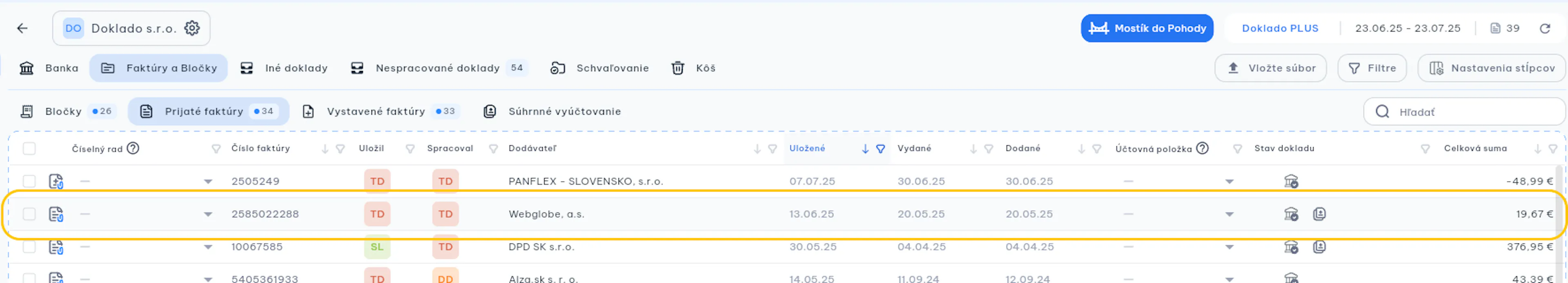The height and width of the screenshot is (283, 1568).
Task: Open help for Číselný rad column
Action: pyautogui.click(x=133, y=148)
